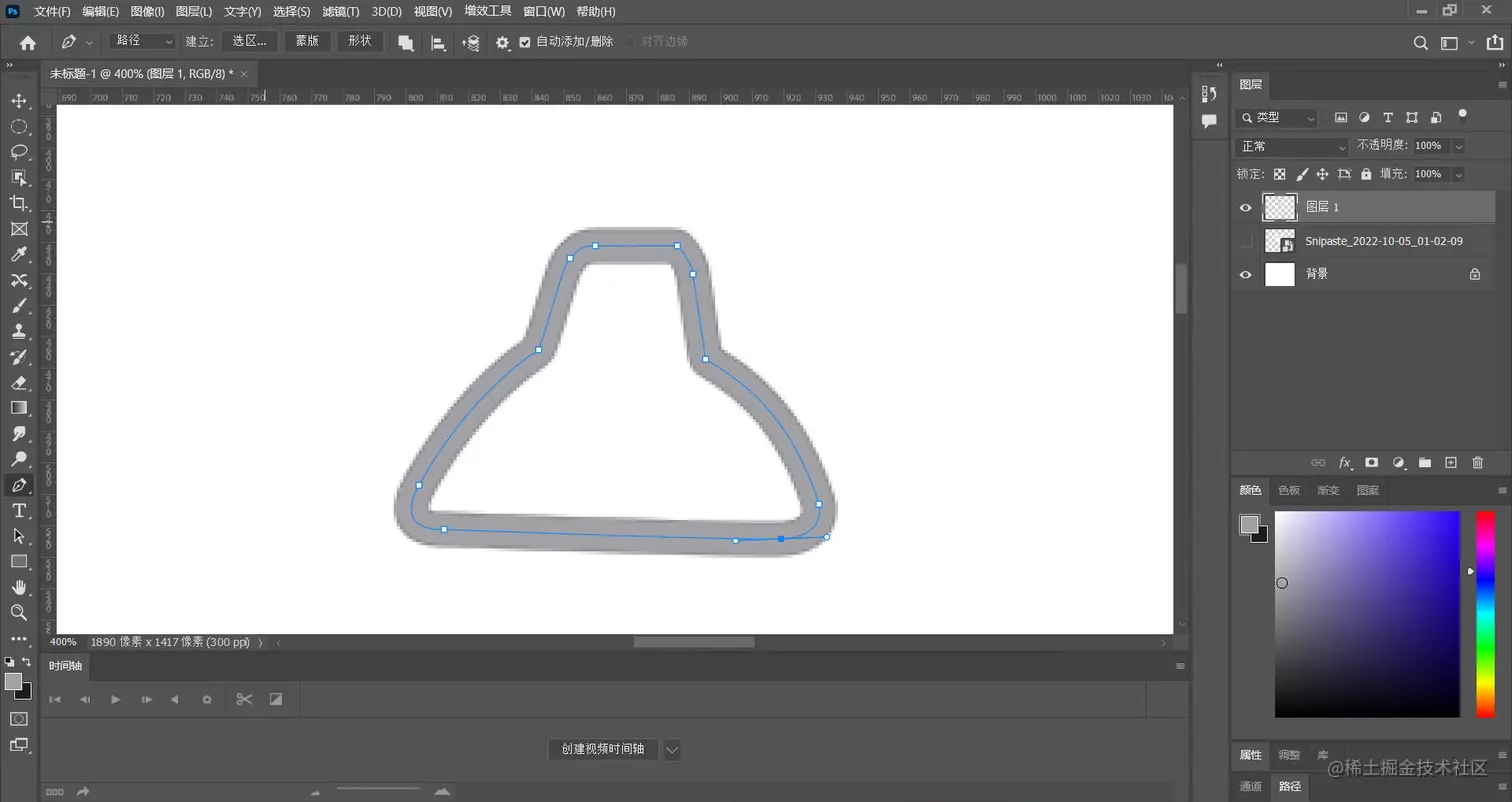Image resolution: width=1512 pixels, height=802 pixels.
Task: Hide the Background layer
Action: 1245,273
